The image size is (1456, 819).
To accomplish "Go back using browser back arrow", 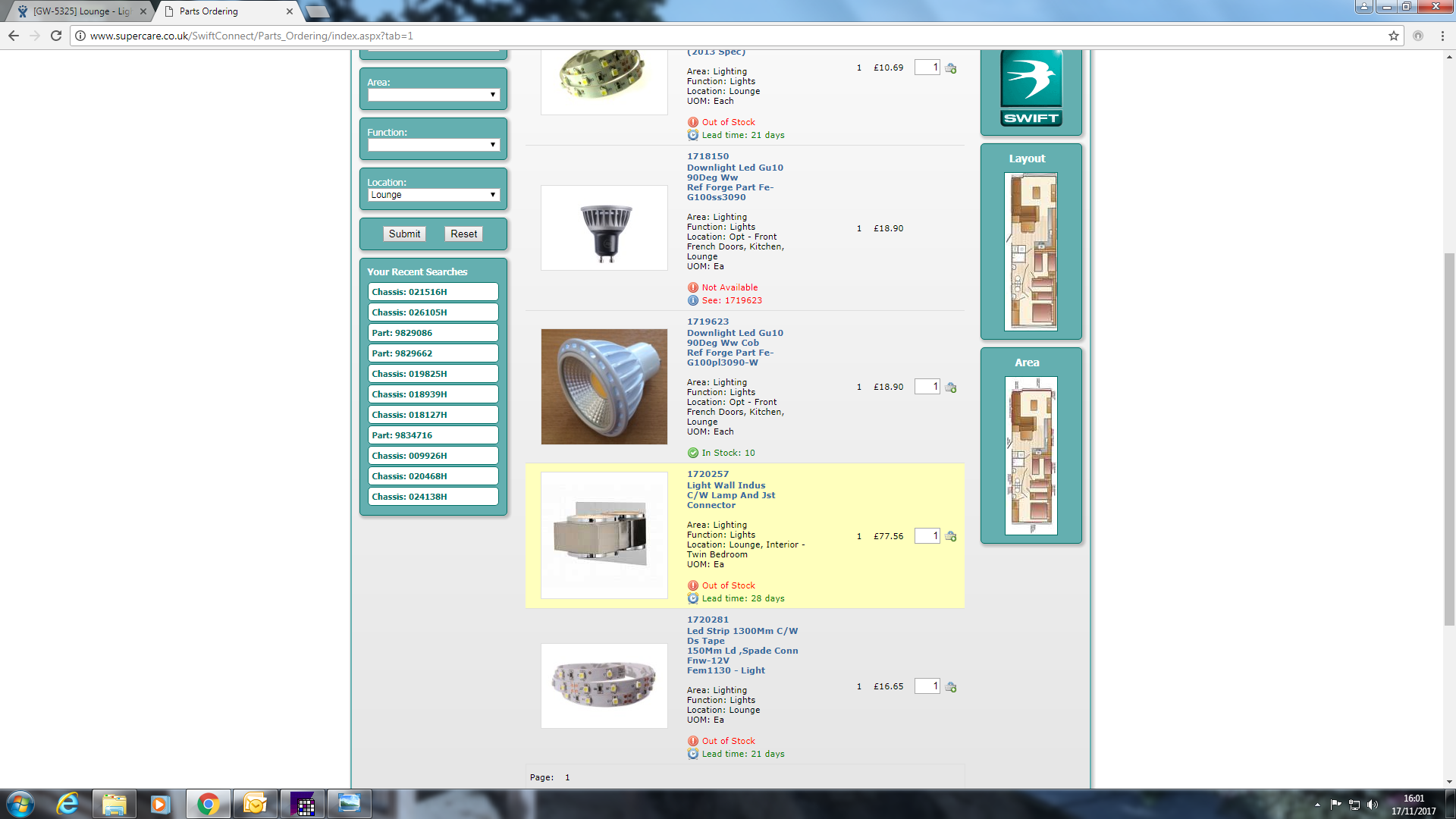I will coord(14,36).
